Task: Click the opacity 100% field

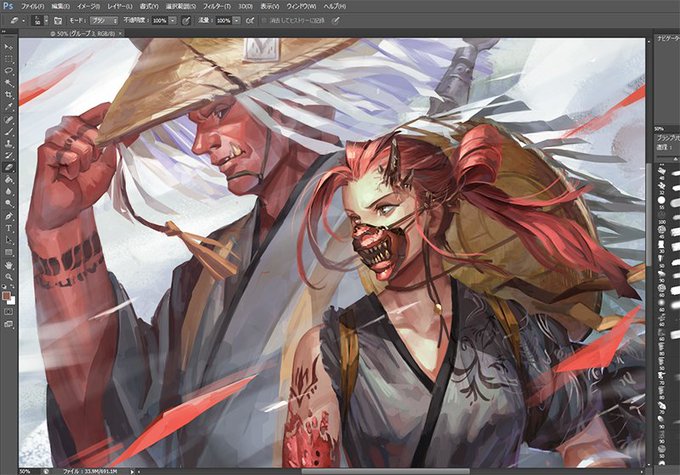Action: pos(159,20)
